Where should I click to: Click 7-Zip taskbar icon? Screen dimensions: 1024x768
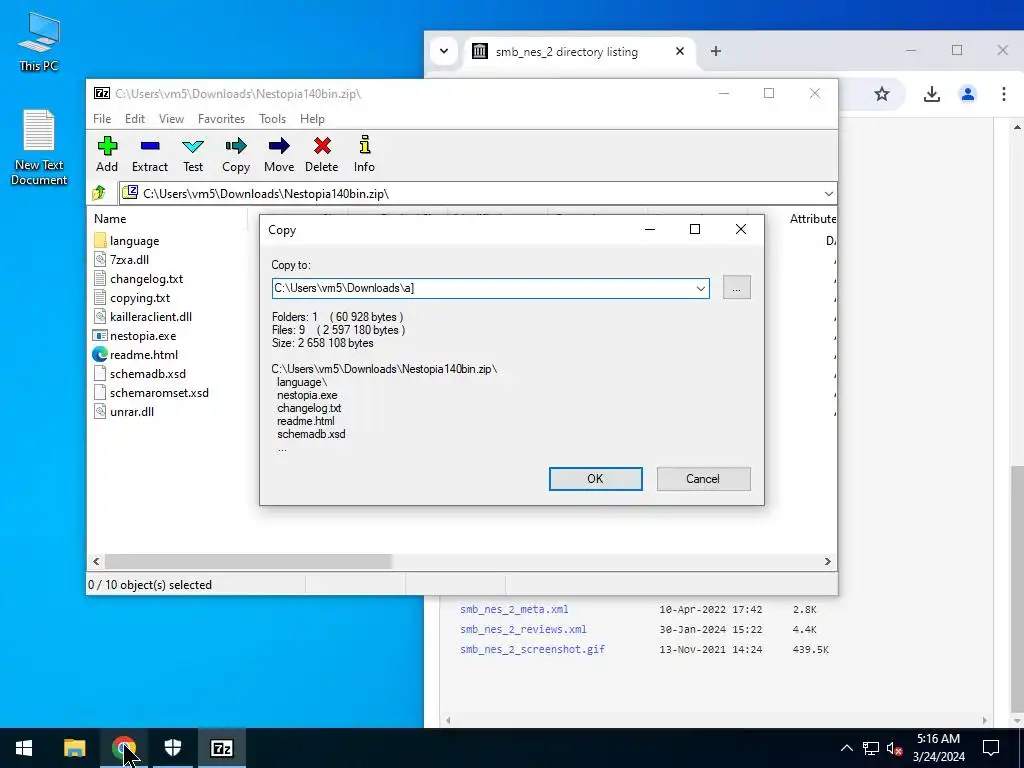click(x=221, y=748)
